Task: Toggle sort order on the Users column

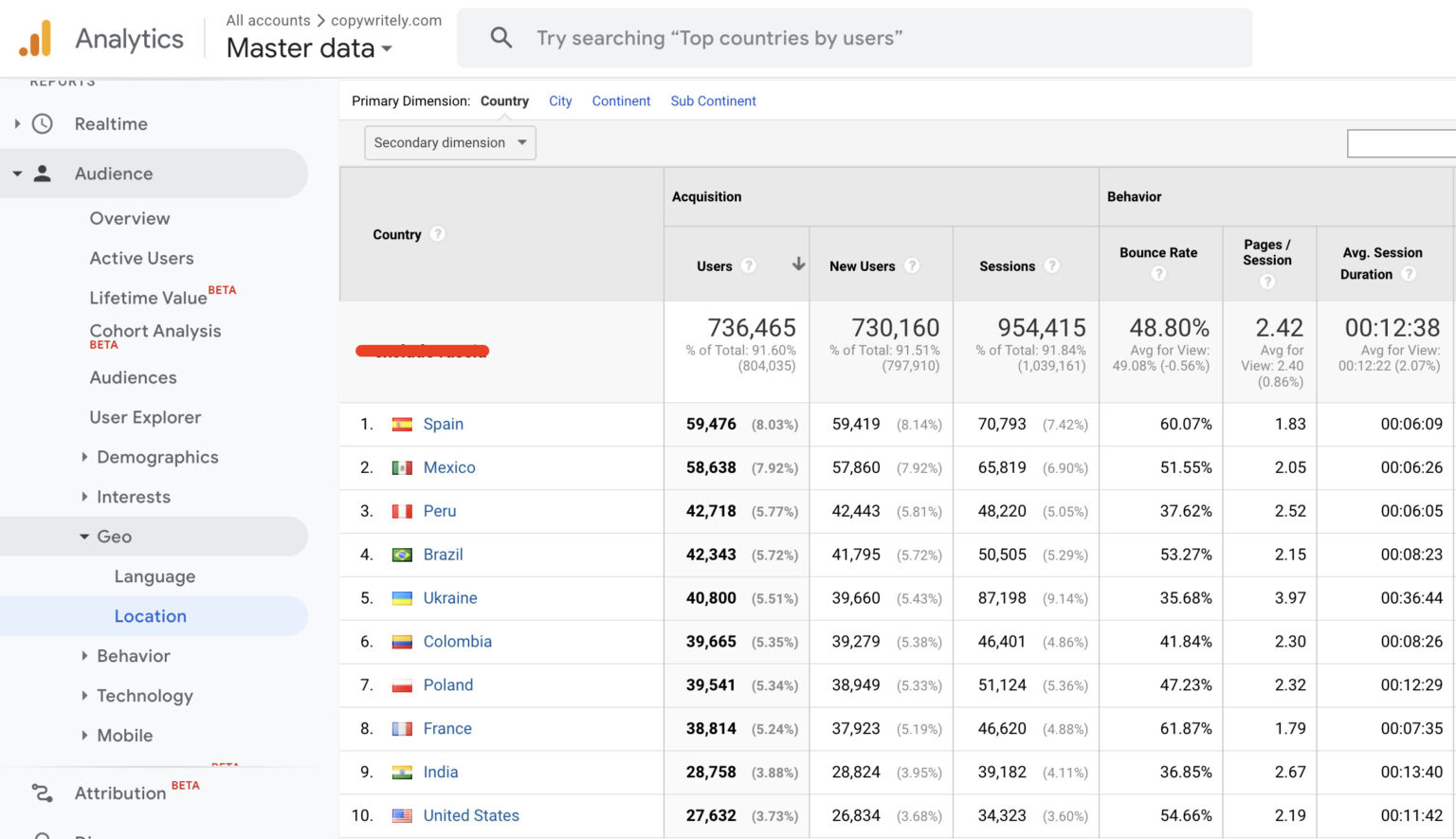Action: 799,264
